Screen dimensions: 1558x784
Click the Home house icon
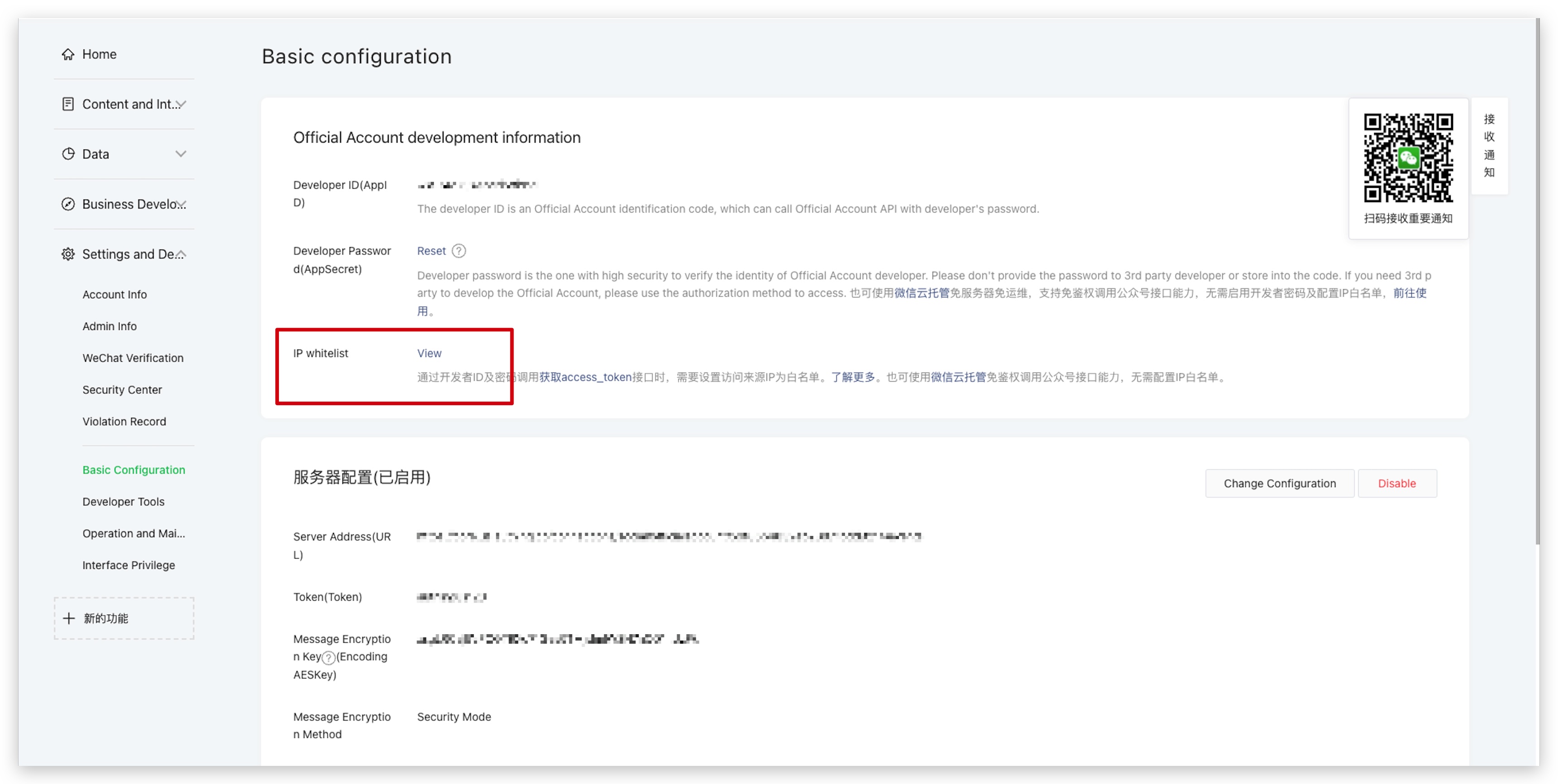point(68,54)
